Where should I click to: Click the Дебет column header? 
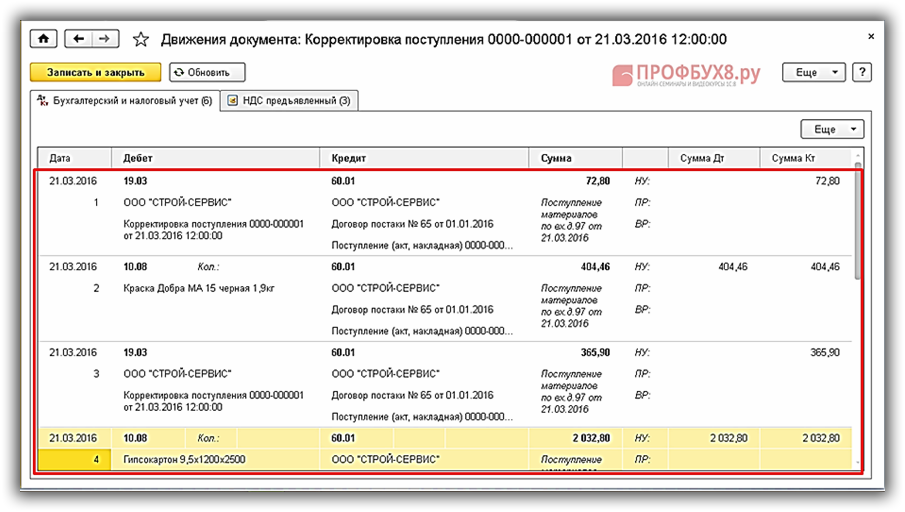(215, 158)
